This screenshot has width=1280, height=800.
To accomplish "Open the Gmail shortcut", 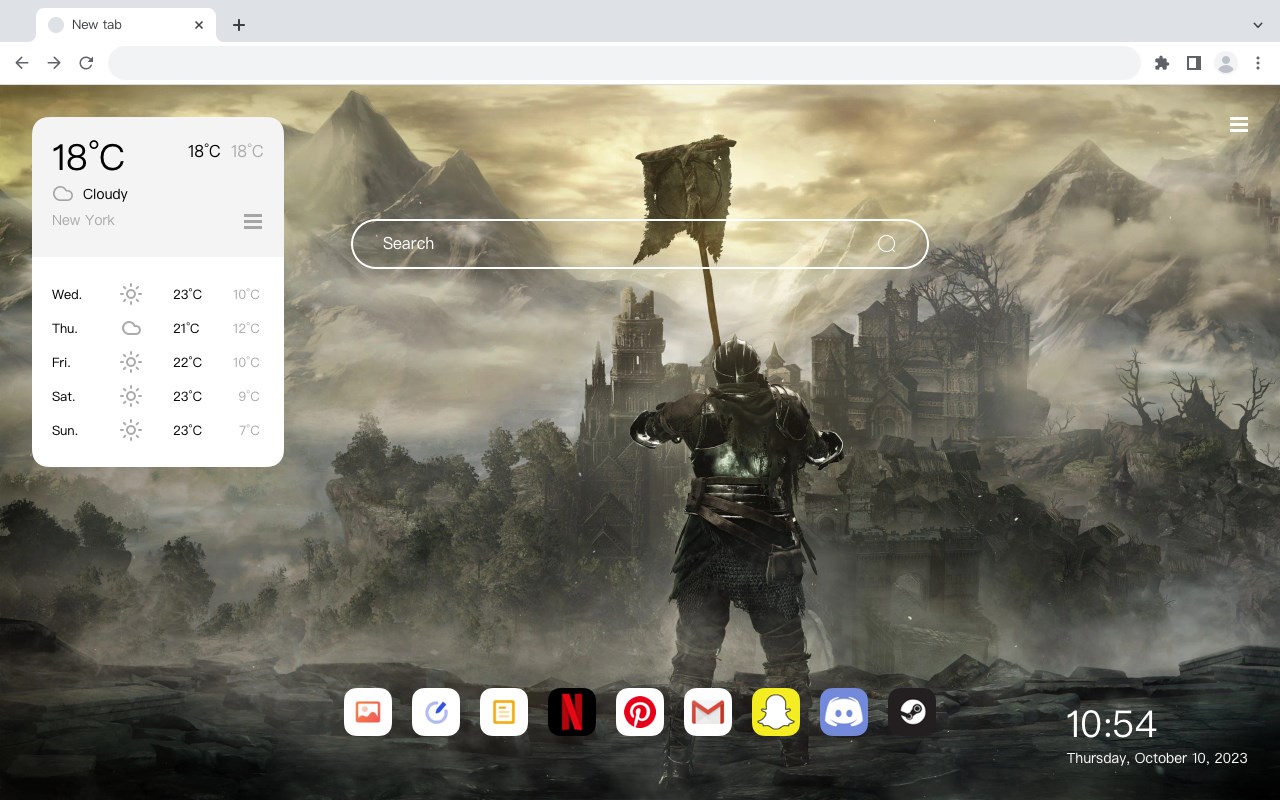I will pyautogui.click(x=708, y=712).
